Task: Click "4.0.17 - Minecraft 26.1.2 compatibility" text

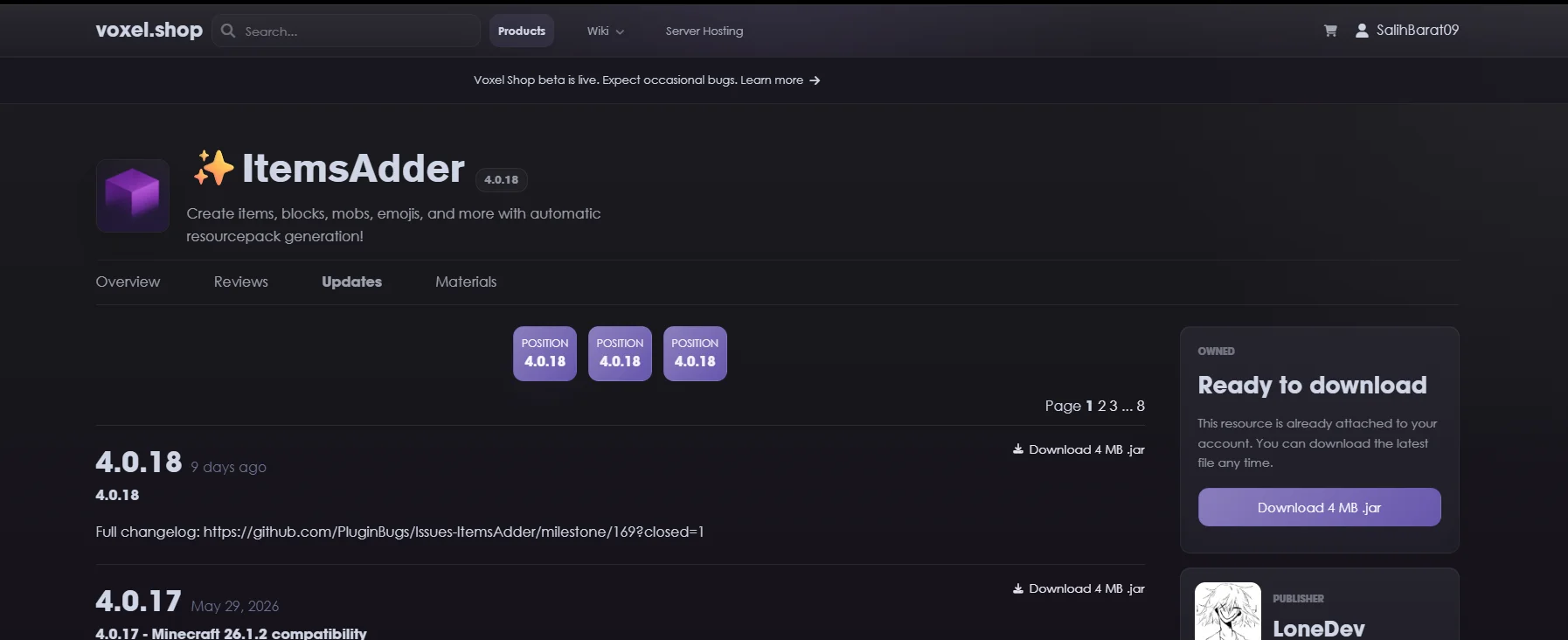Action: (231, 633)
